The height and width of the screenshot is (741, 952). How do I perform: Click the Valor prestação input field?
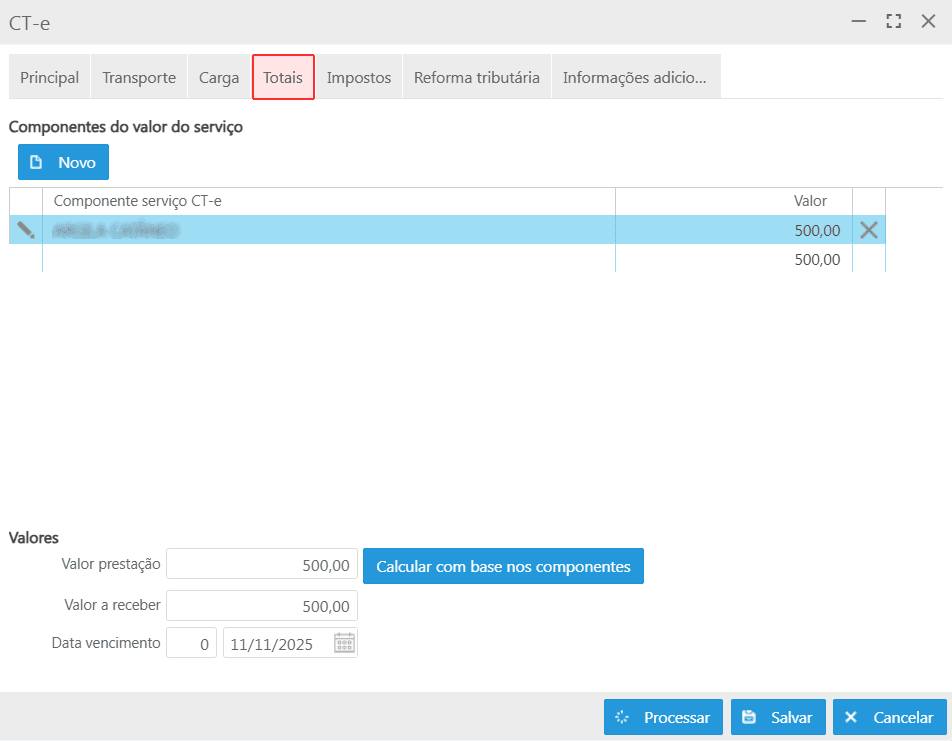tap(262, 564)
